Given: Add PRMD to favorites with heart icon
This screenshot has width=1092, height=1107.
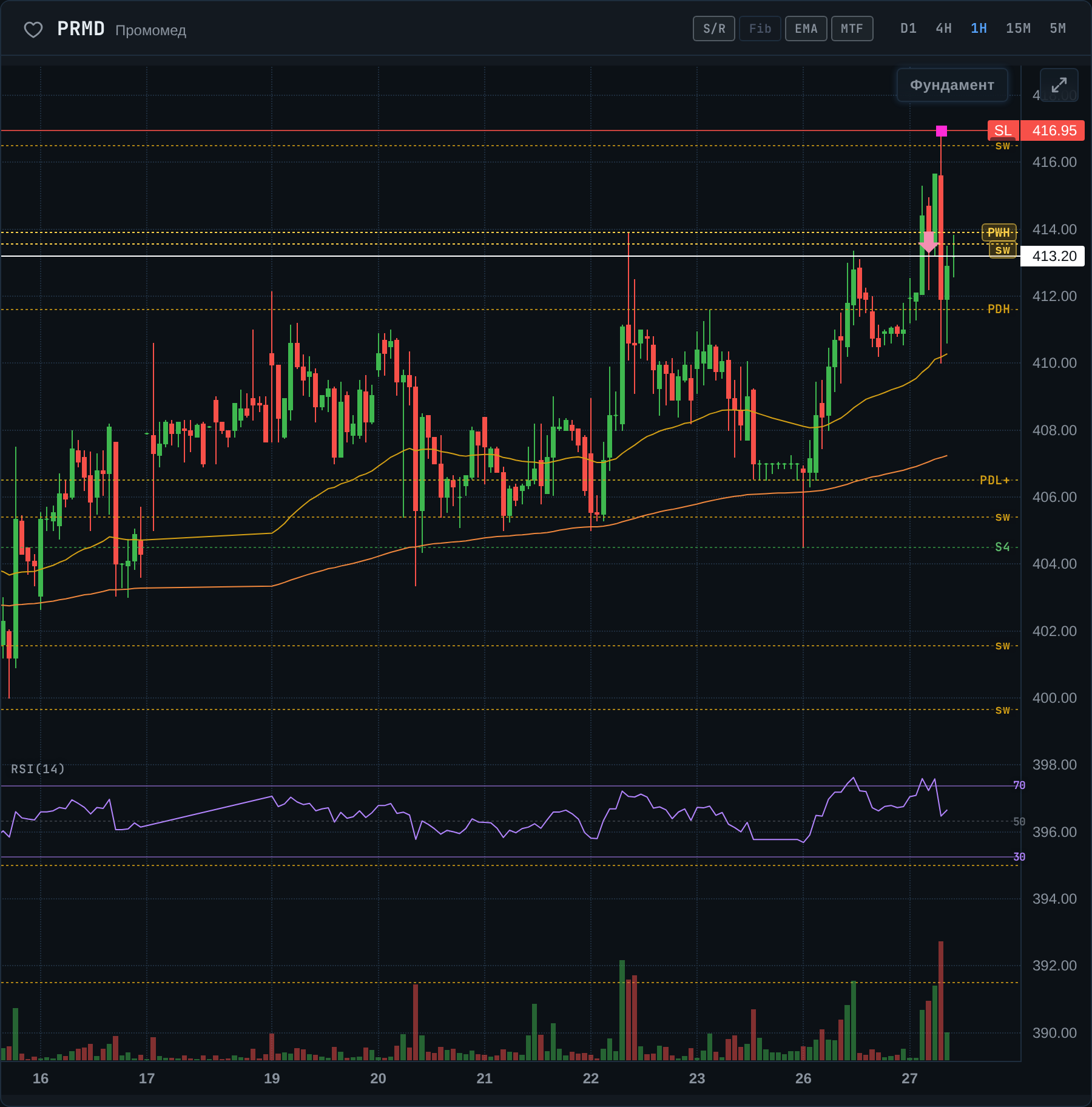Looking at the screenshot, I should [x=33, y=29].
